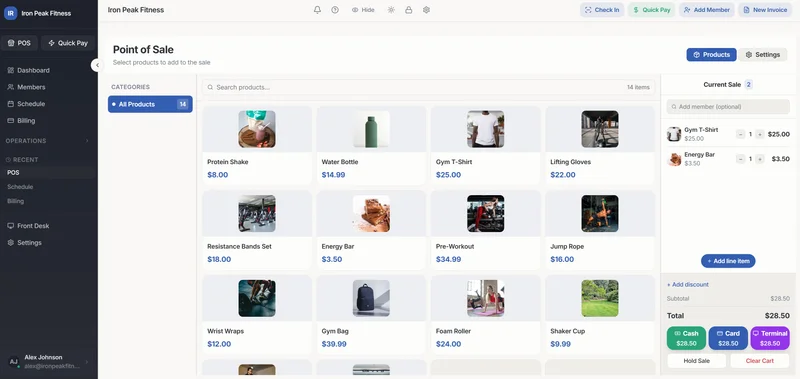This screenshot has height=379, width=800.
Task: Click the green Quick Pay header button
Action: click(x=652, y=10)
